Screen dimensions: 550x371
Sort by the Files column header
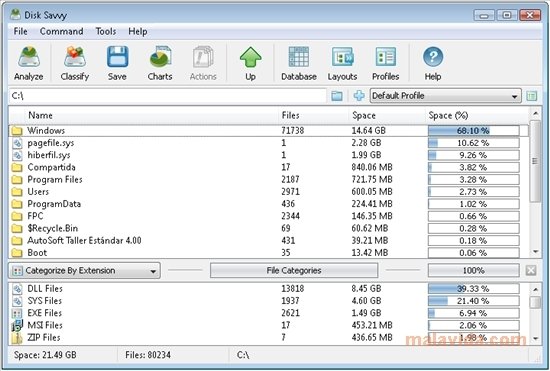coord(290,115)
